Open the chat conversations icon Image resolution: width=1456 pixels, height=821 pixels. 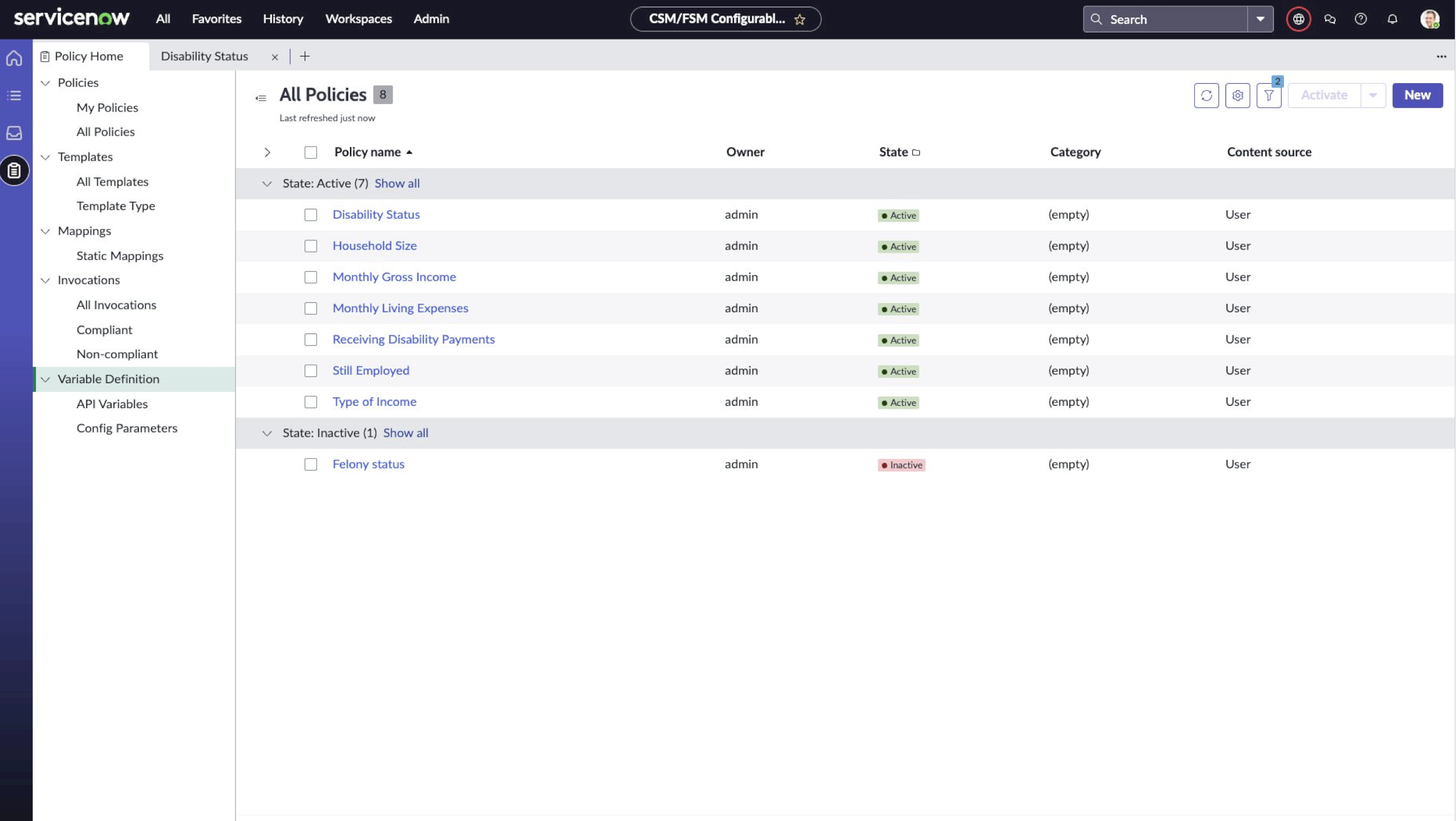coord(1330,19)
